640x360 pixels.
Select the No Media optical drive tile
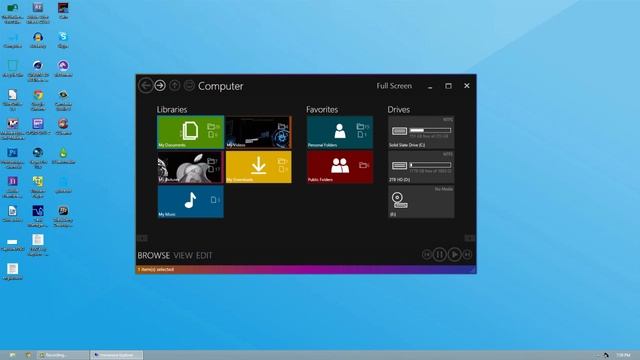[421, 202]
